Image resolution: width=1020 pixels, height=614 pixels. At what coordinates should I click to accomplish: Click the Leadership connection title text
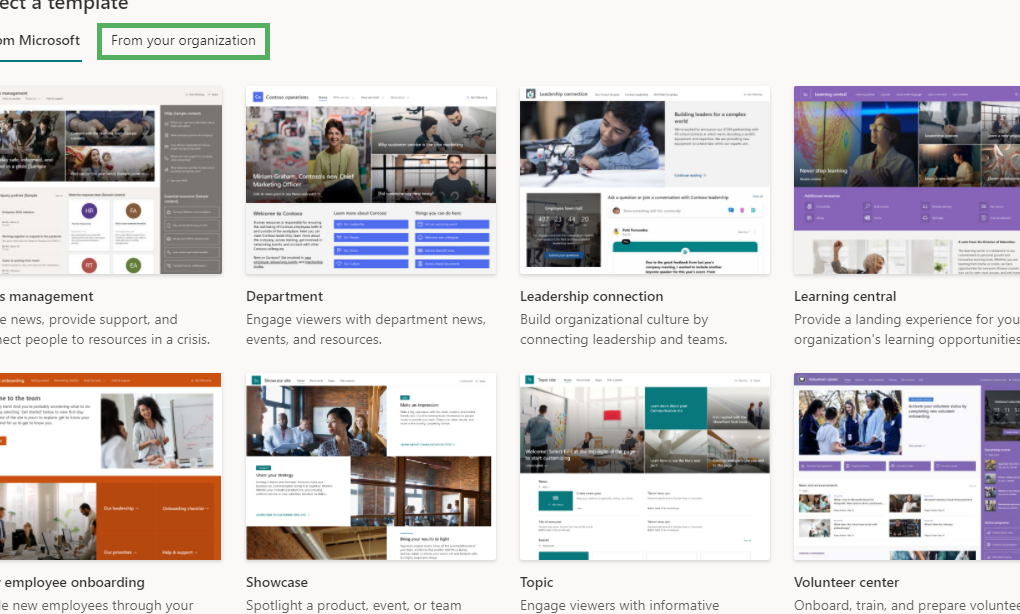(591, 296)
